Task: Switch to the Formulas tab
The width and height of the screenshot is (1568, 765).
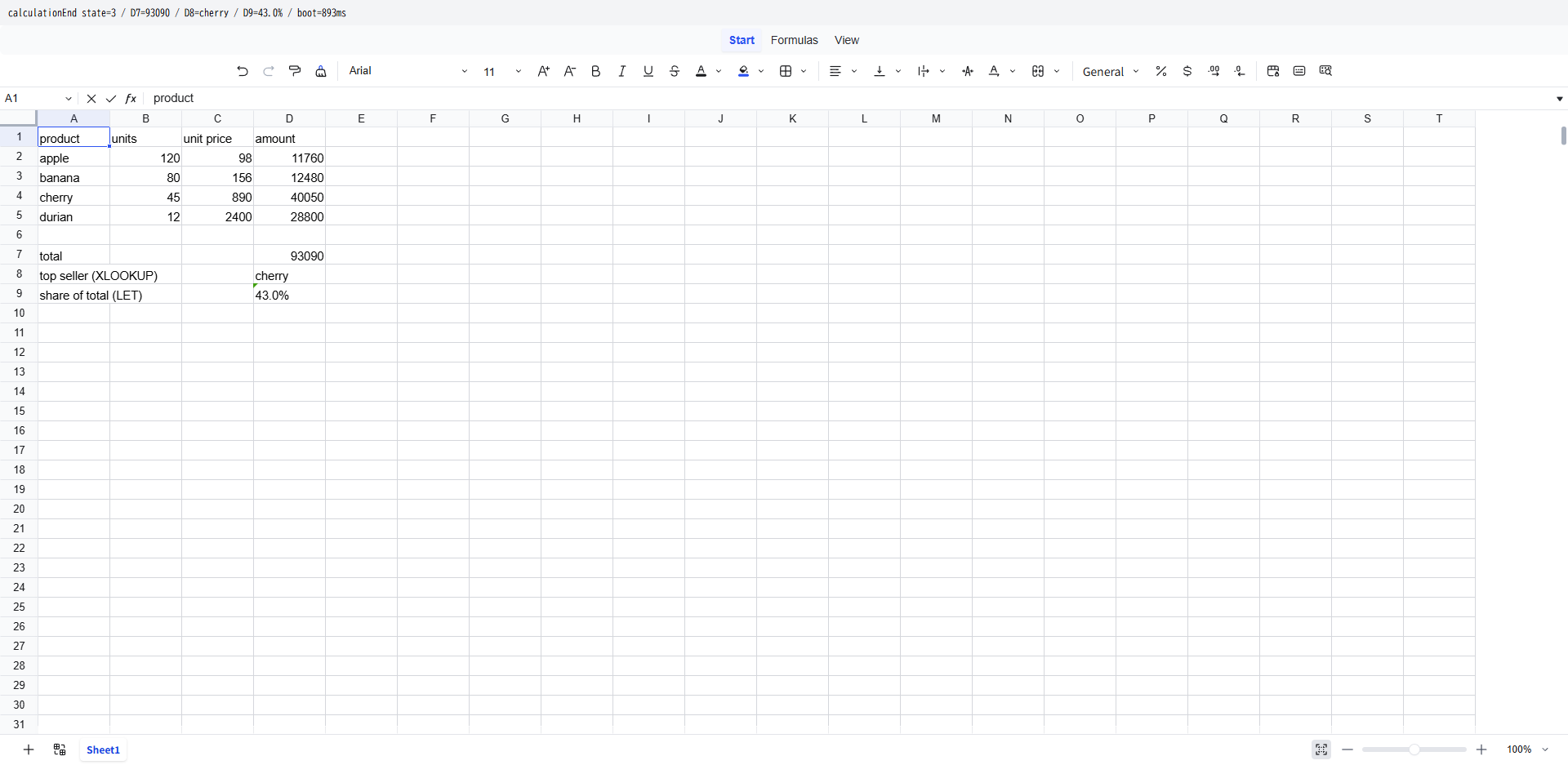Action: [x=795, y=40]
